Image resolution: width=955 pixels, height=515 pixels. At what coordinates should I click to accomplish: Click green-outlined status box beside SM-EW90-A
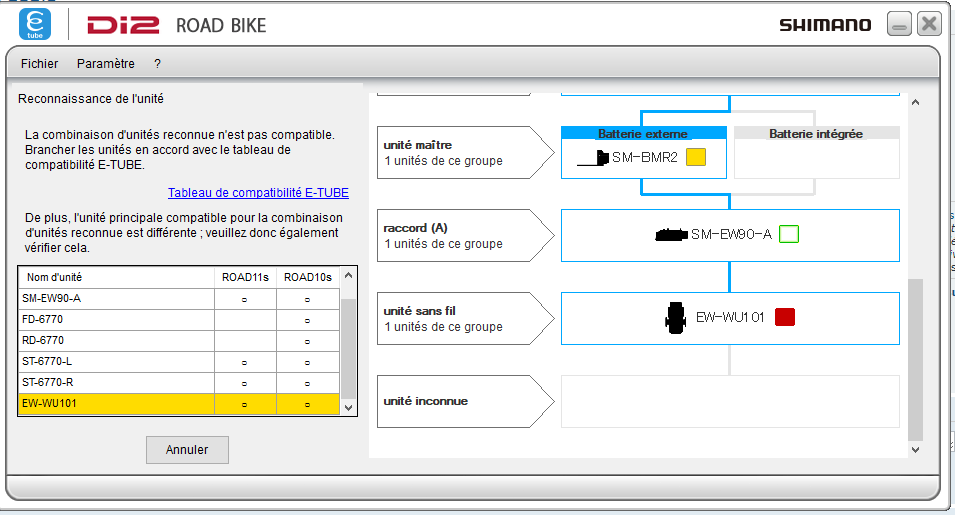789,235
